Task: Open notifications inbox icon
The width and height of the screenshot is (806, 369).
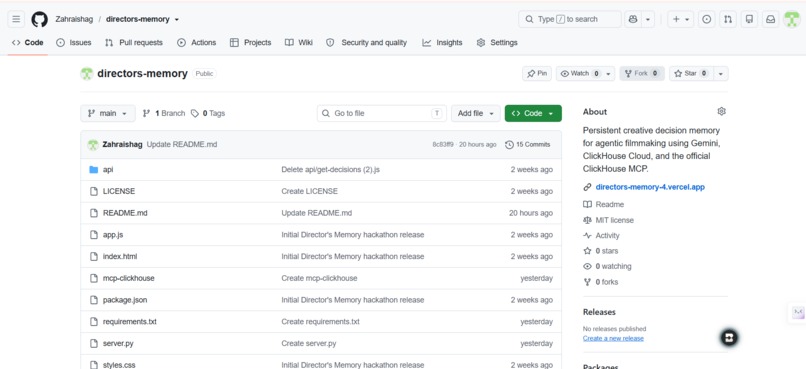Action: 771,19
